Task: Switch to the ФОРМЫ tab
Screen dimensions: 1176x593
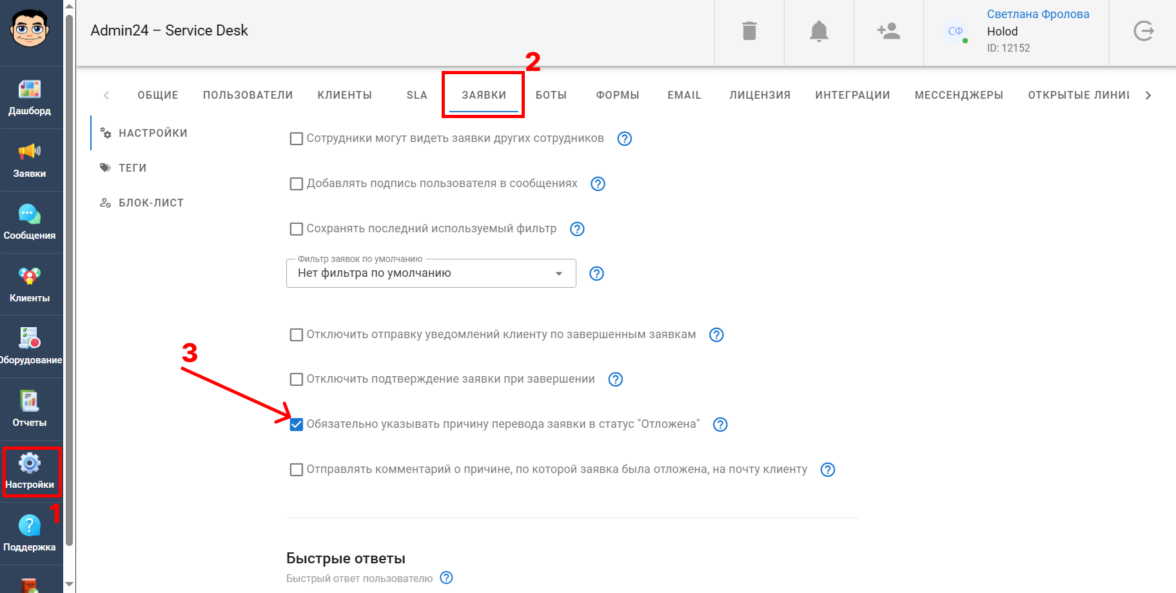Action: coord(617,95)
